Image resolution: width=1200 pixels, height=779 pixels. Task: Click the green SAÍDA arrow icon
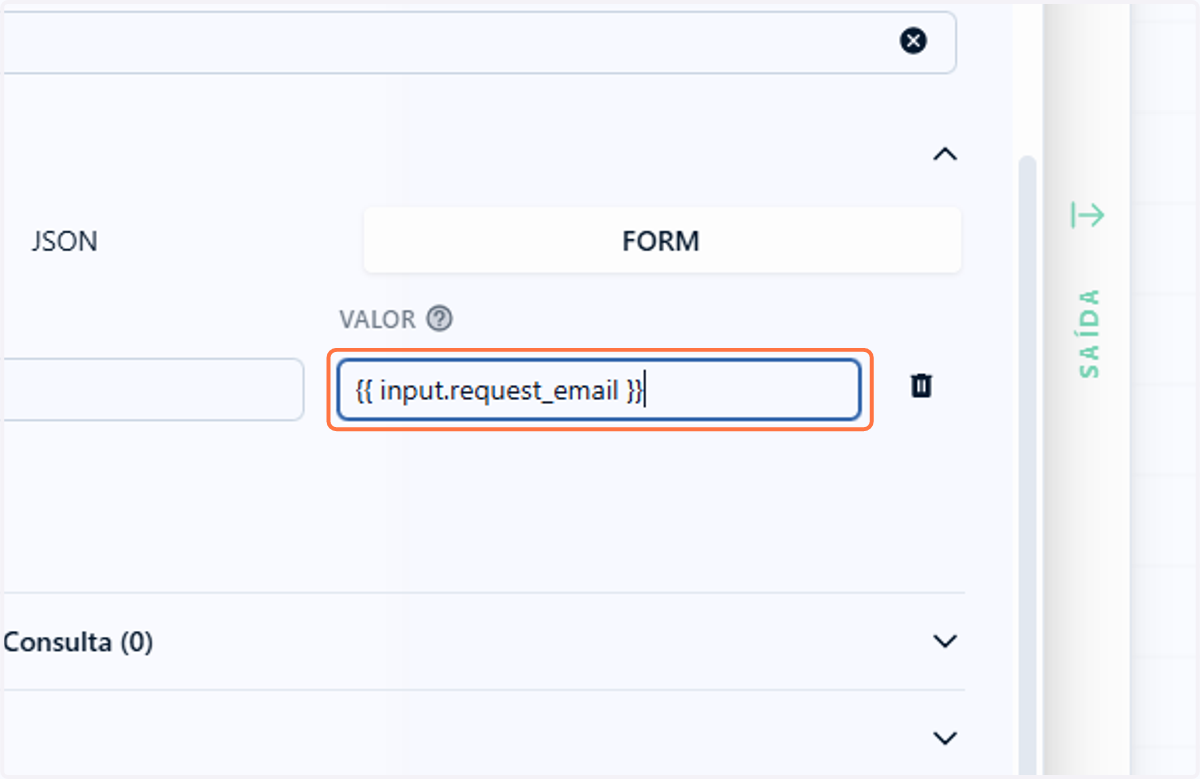pos(1087,214)
